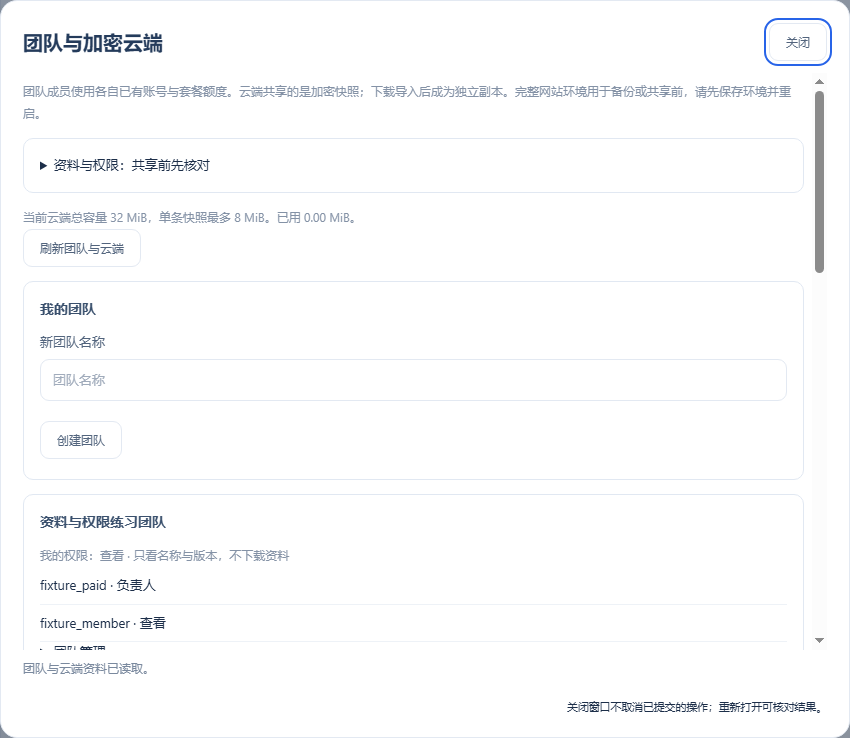This screenshot has height=738, width=850.
Task: Click the 团队与加密云端 dialog title
Action: (93, 43)
